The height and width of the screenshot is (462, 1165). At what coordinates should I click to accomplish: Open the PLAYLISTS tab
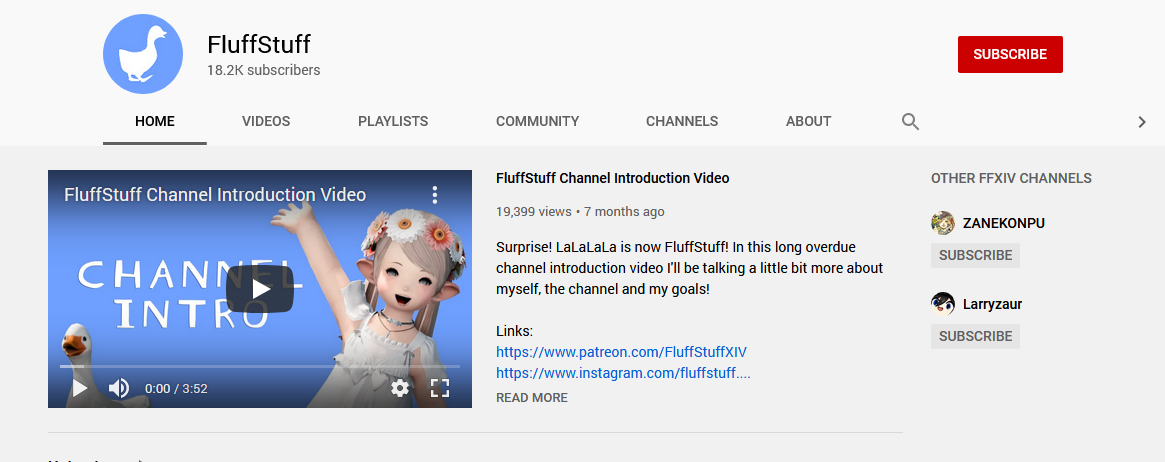point(393,121)
